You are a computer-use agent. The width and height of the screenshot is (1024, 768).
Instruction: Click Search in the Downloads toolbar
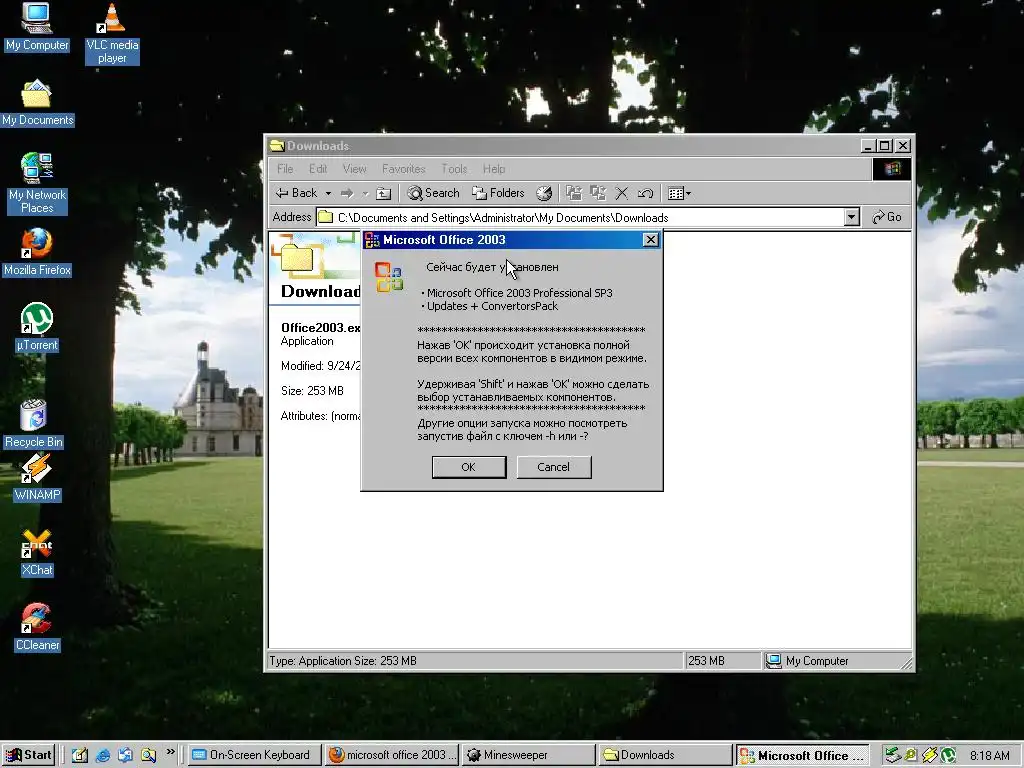(434, 193)
